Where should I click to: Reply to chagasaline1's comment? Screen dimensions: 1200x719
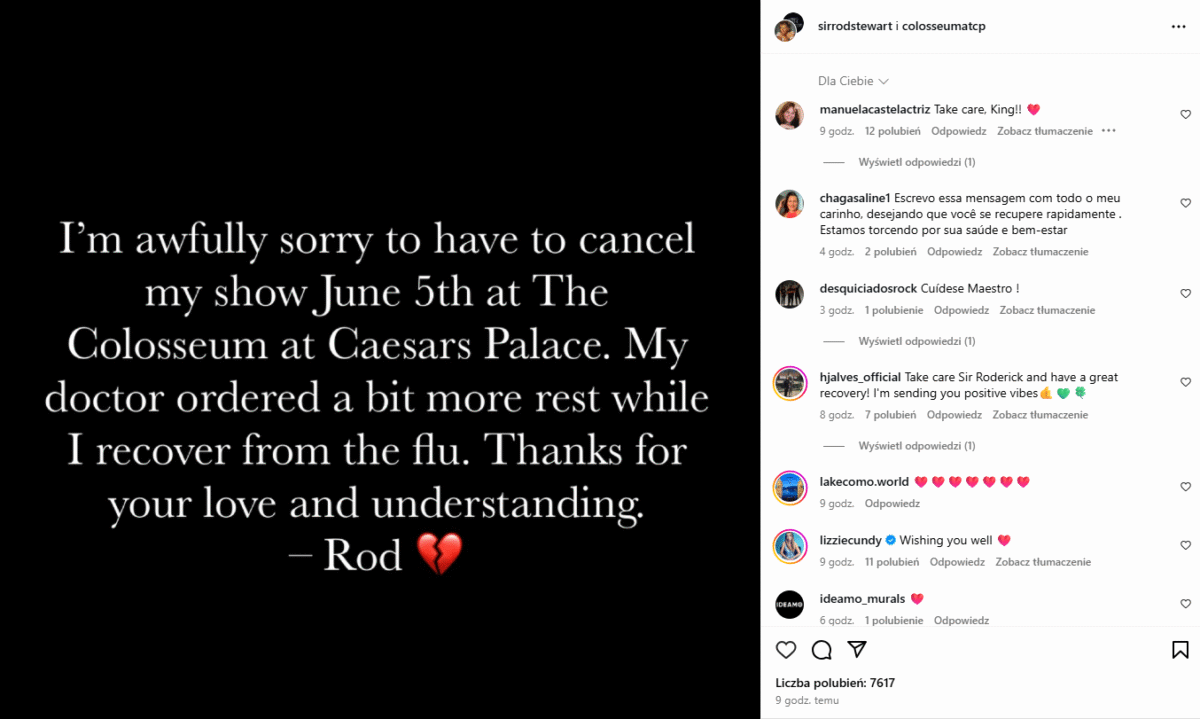click(954, 252)
